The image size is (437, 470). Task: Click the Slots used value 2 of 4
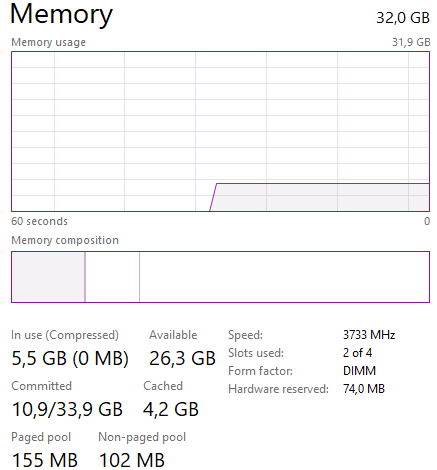357,353
